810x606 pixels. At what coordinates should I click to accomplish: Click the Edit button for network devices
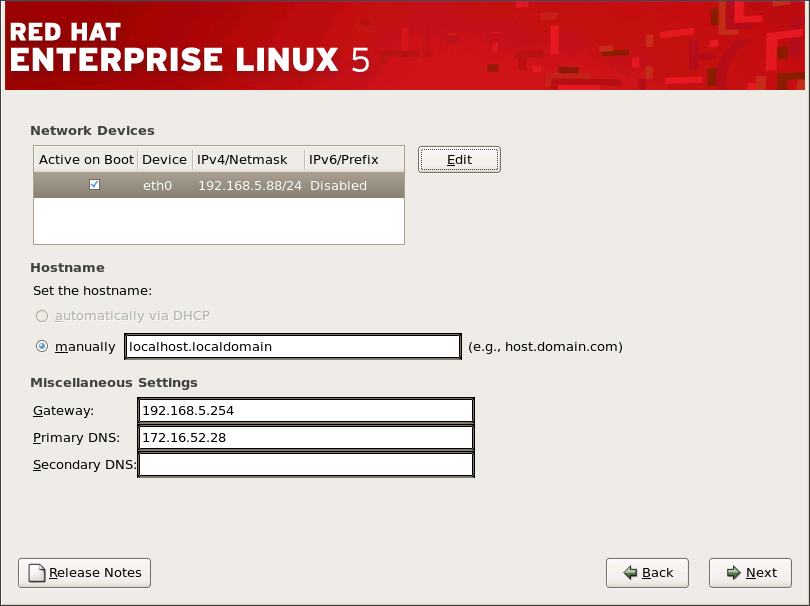pos(459,159)
